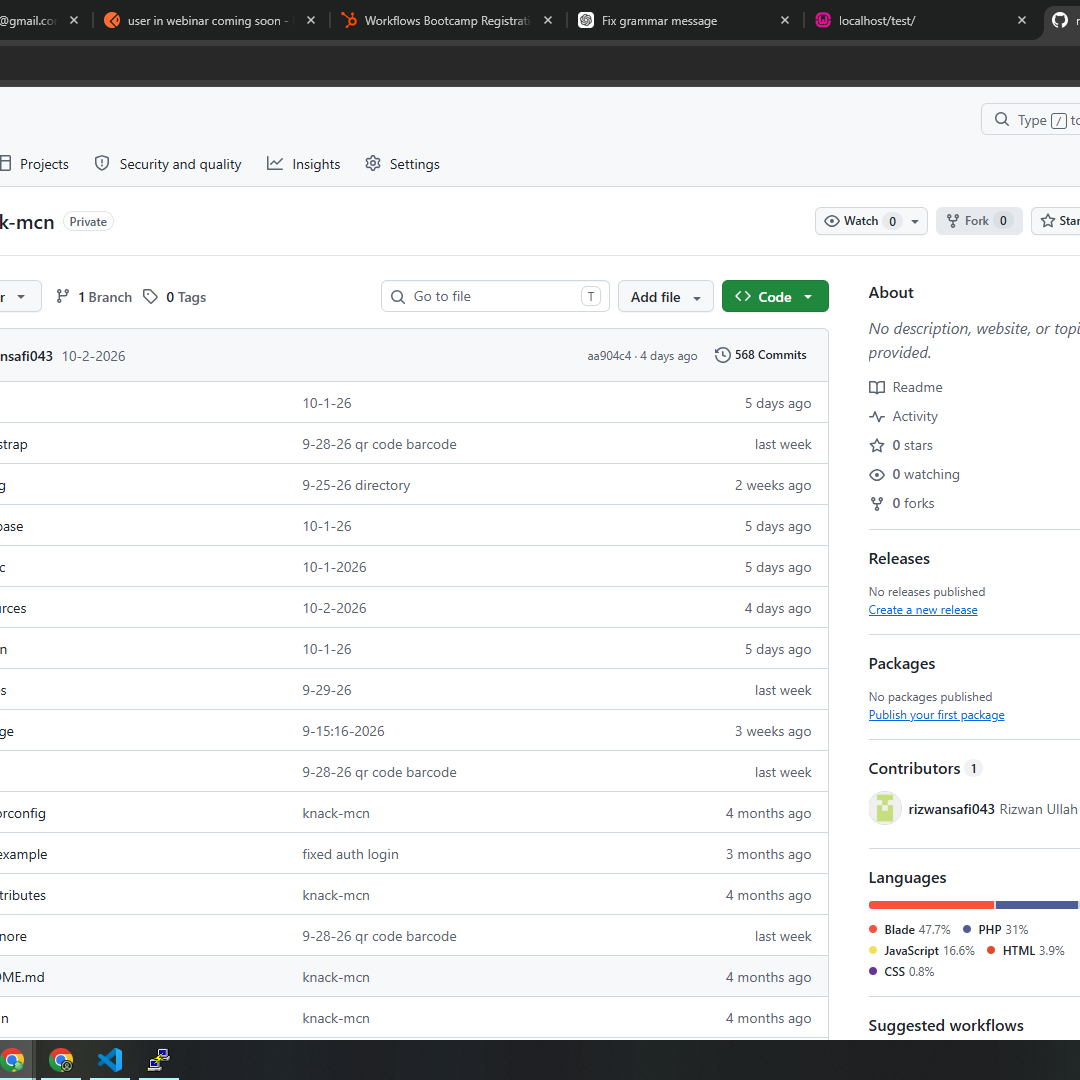
Task: Open the '9-15:16-2026' commit message
Action: pos(344,731)
